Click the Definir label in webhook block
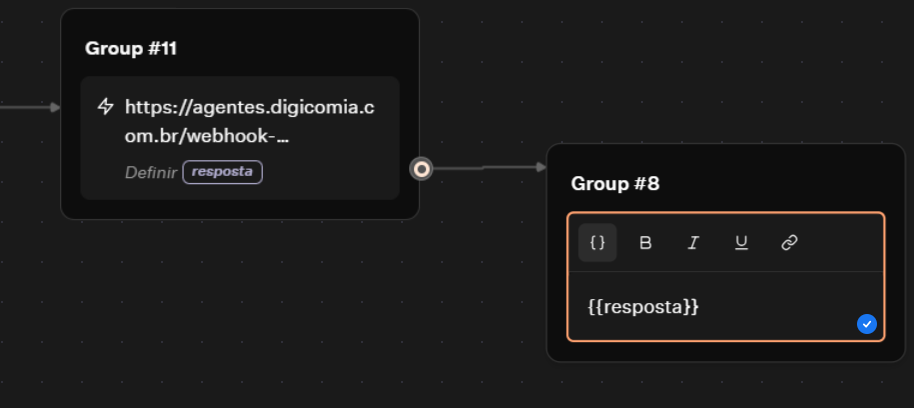The image size is (914, 408). coord(150,172)
